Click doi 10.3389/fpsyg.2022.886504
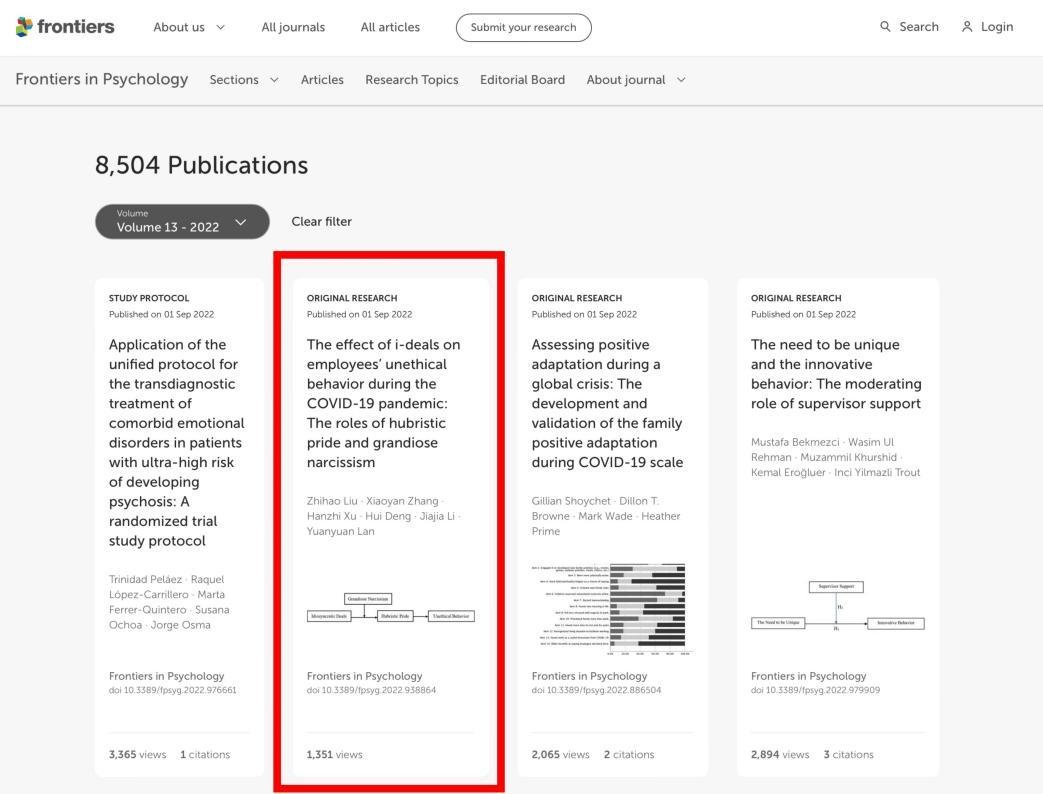Image resolution: width=1043 pixels, height=794 pixels. tap(596, 690)
